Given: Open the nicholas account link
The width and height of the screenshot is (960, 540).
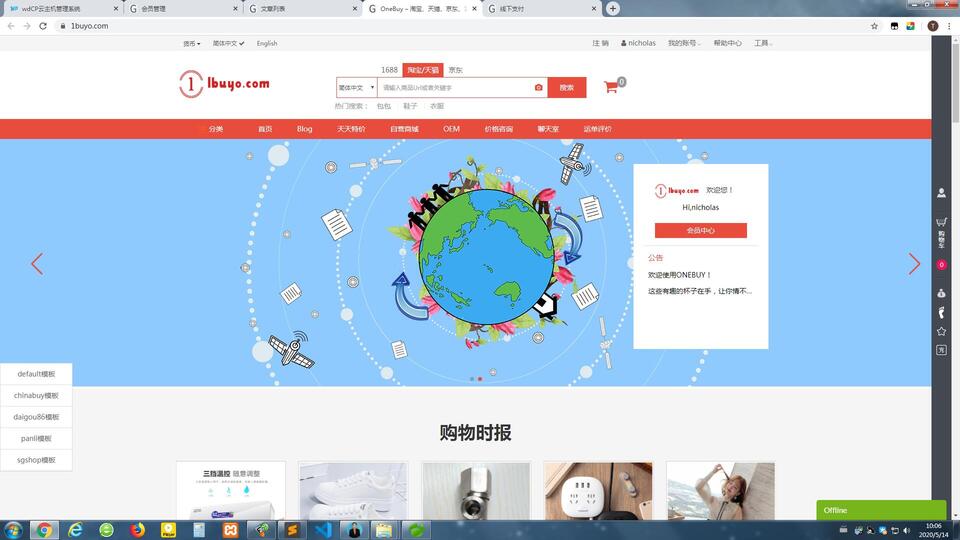Looking at the screenshot, I should coord(638,43).
